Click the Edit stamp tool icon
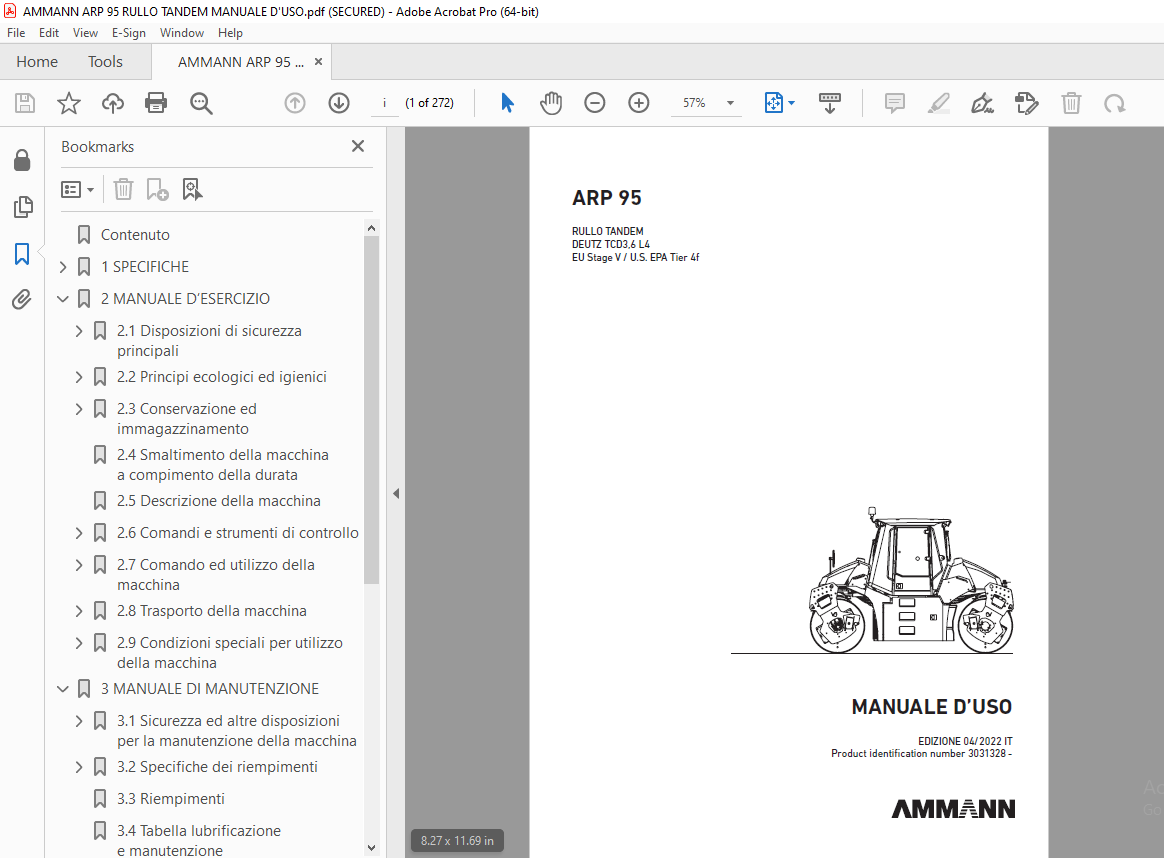 click(1026, 103)
